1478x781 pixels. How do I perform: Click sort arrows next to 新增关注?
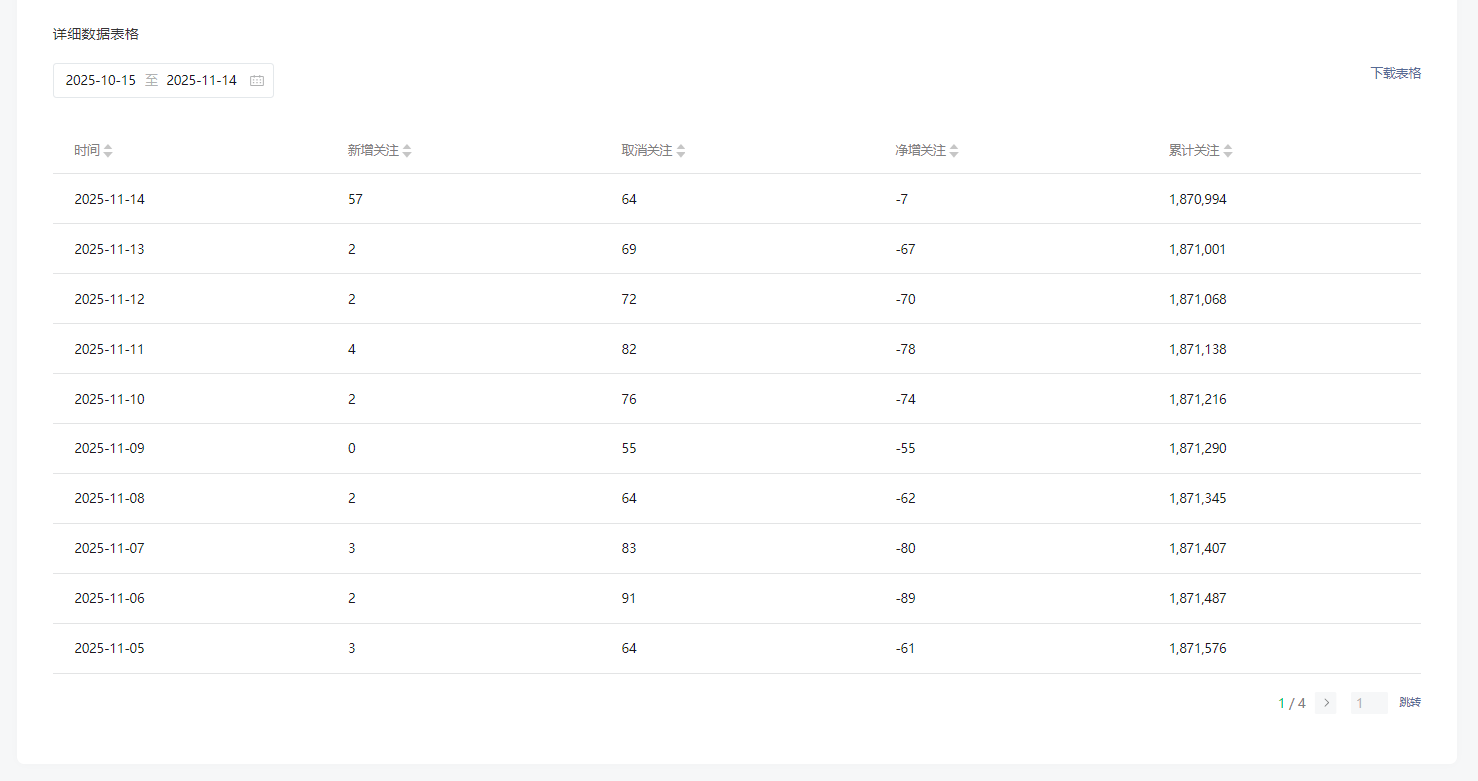point(407,151)
